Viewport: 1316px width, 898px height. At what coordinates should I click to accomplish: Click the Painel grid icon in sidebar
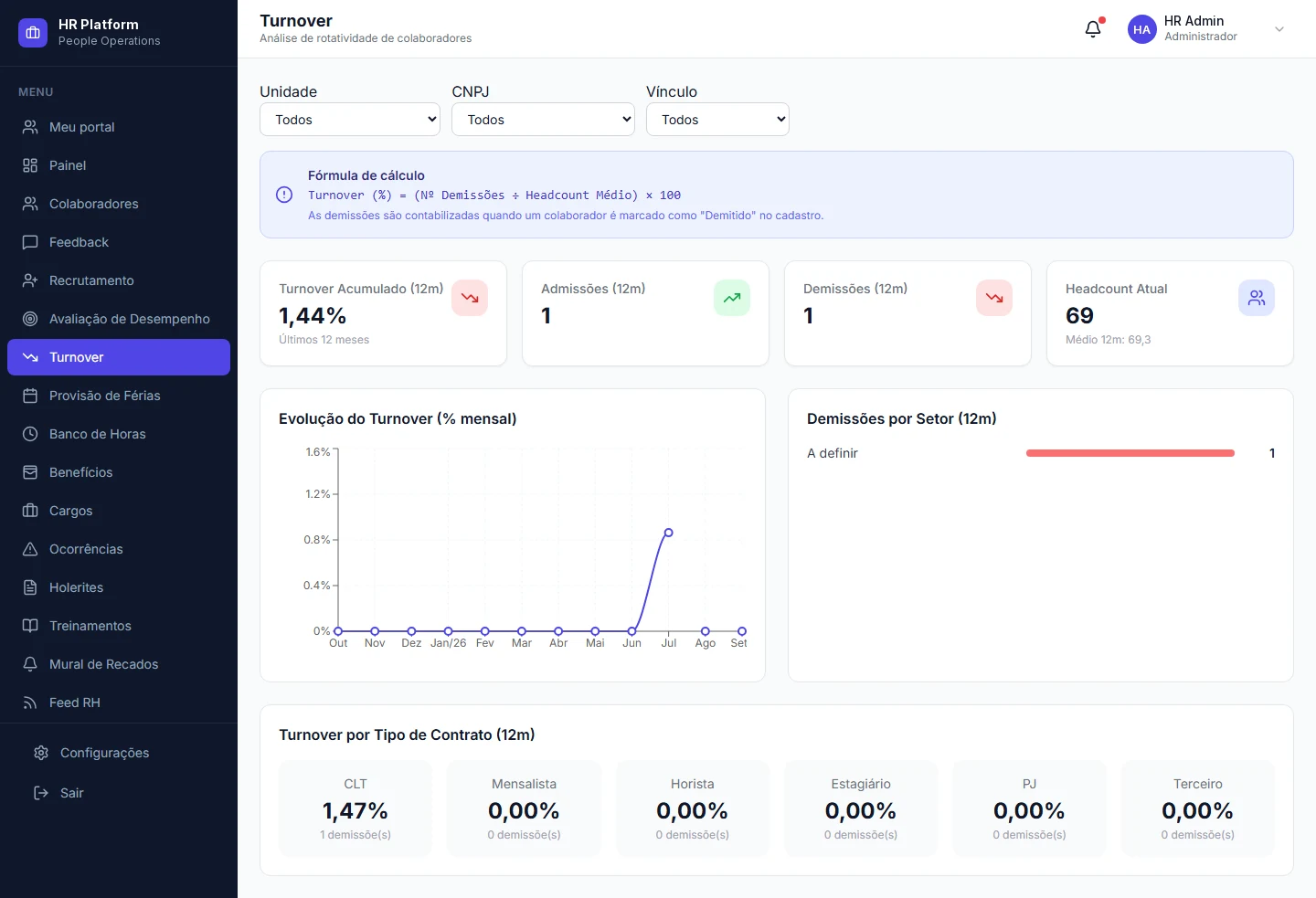point(30,165)
